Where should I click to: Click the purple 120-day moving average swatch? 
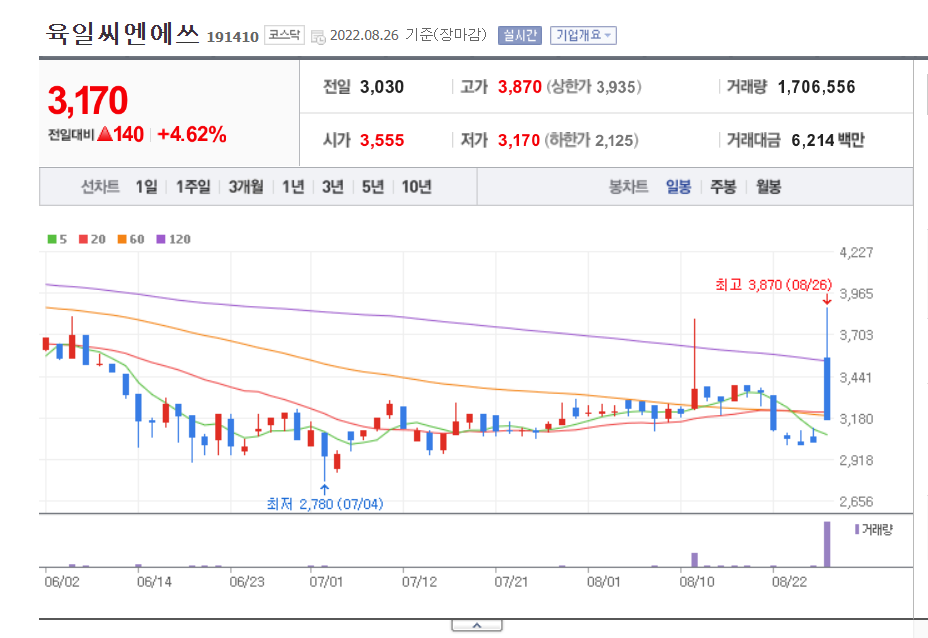[161, 239]
